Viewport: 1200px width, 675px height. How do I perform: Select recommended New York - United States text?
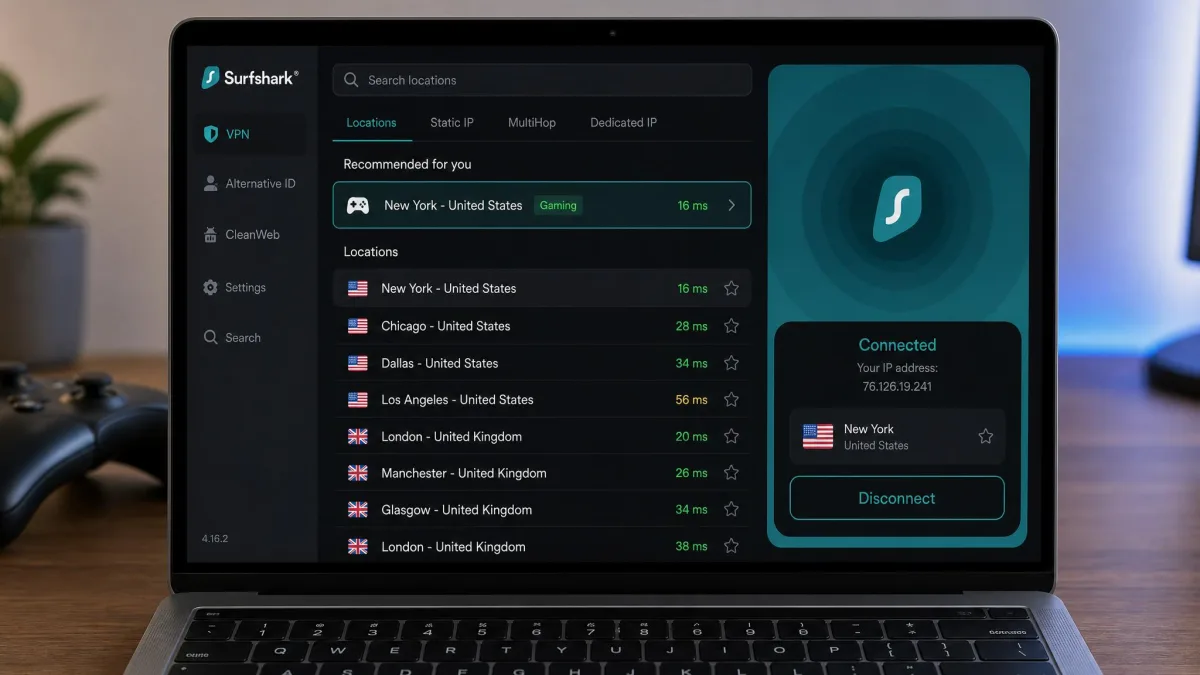[453, 205]
